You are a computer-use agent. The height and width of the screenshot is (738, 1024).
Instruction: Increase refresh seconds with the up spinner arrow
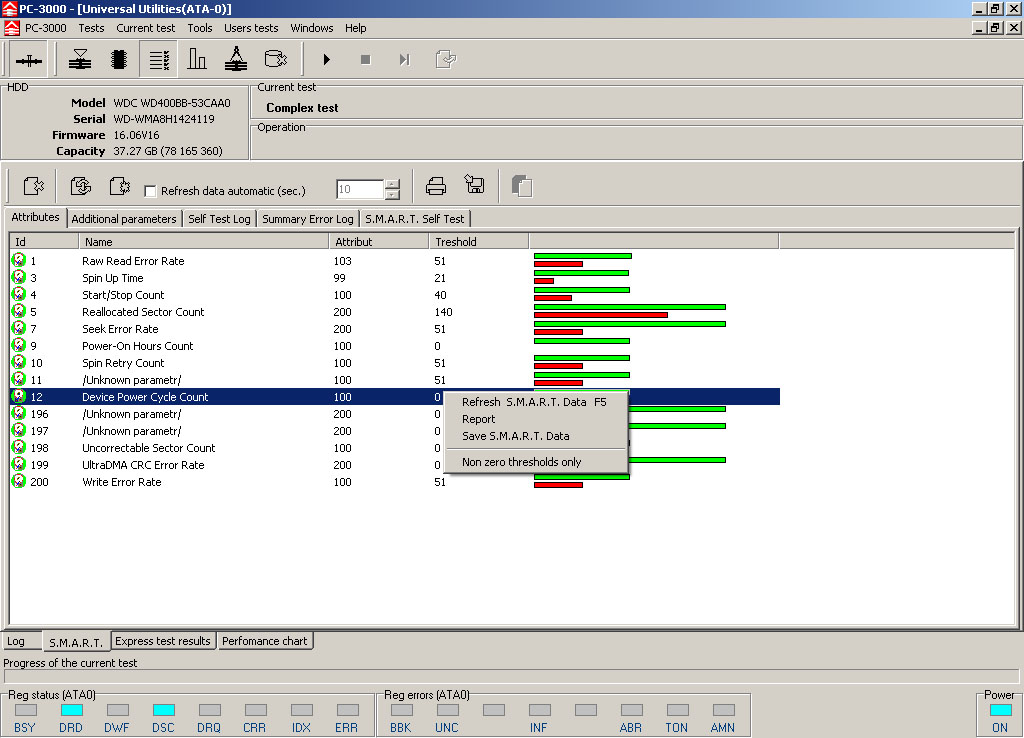[x=392, y=184]
